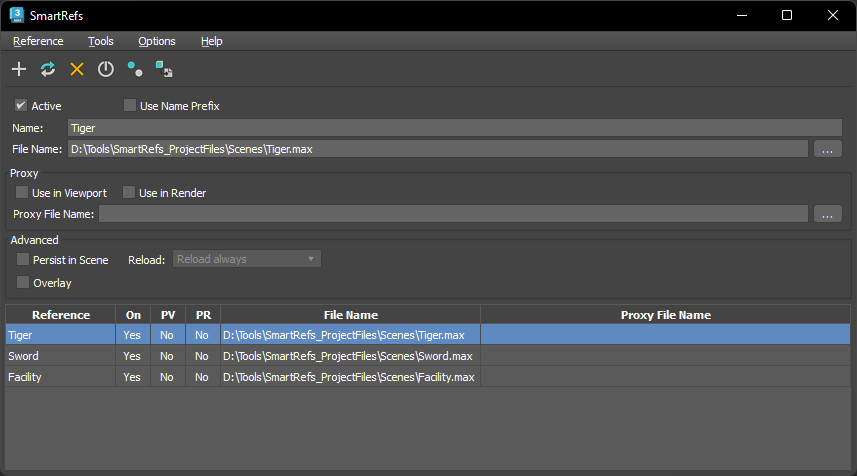Click the PV value No for Sword
The width and height of the screenshot is (857, 476).
[168, 356]
